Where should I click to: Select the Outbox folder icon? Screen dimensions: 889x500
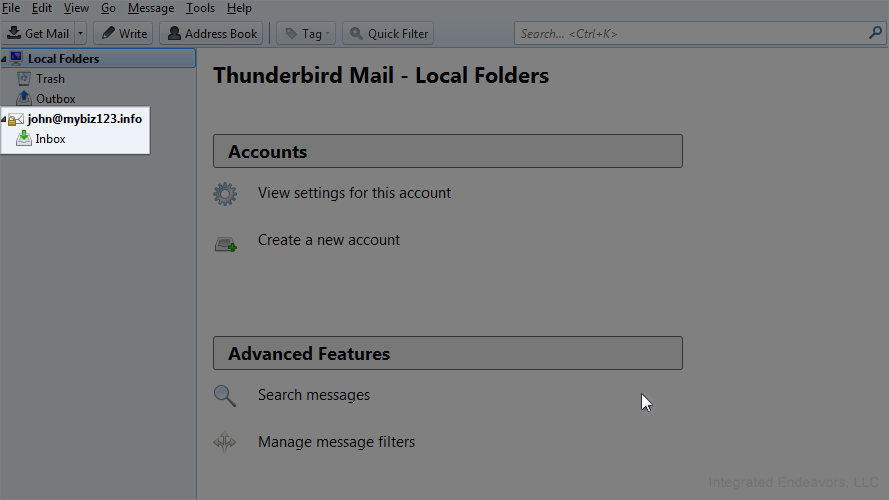tap(24, 99)
